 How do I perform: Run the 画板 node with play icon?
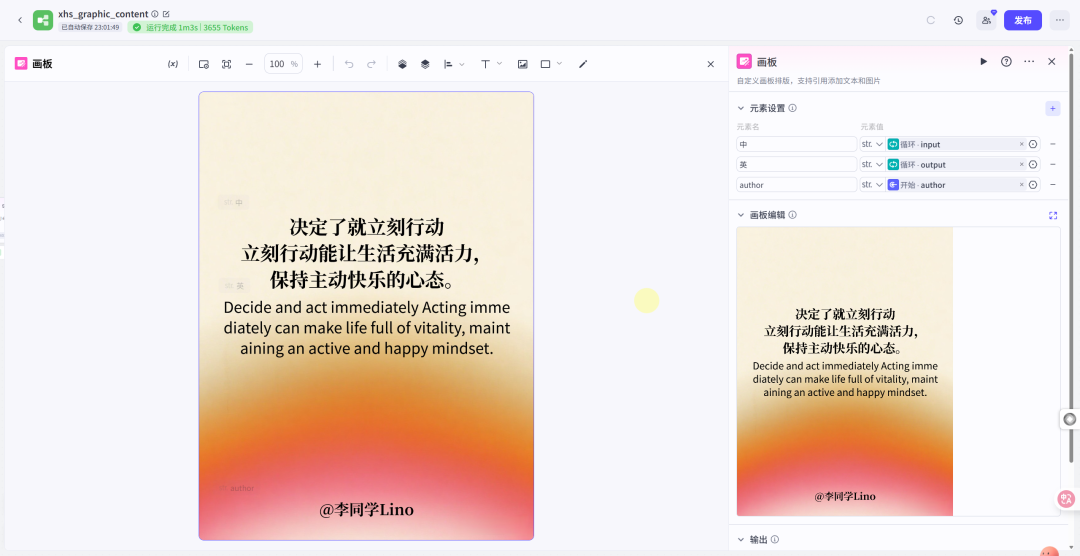click(984, 61)
